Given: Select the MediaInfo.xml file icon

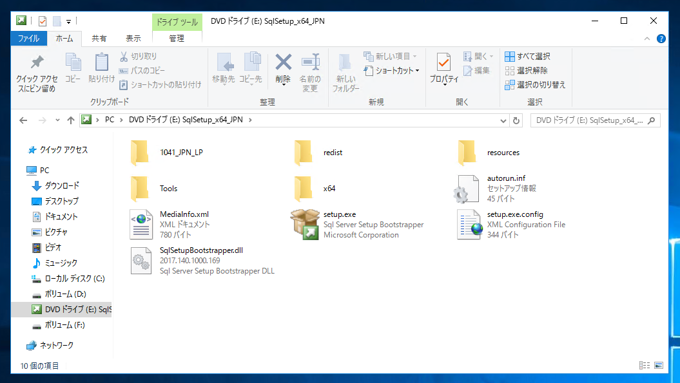Looking at the screenshot, I should pos(141,224).
